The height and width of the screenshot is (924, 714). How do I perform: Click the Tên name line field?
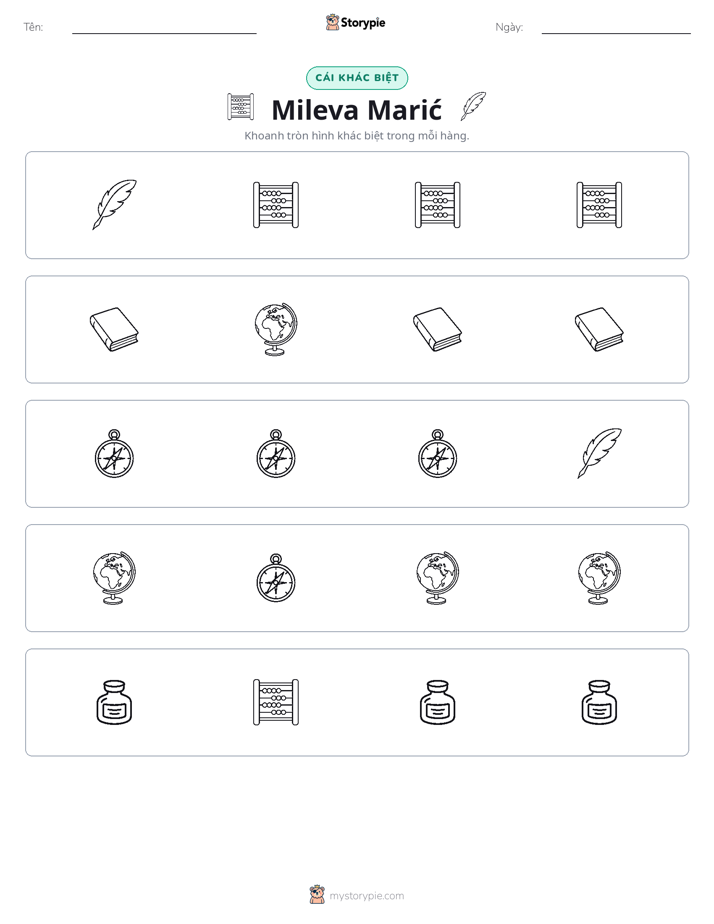click(164, 28)
